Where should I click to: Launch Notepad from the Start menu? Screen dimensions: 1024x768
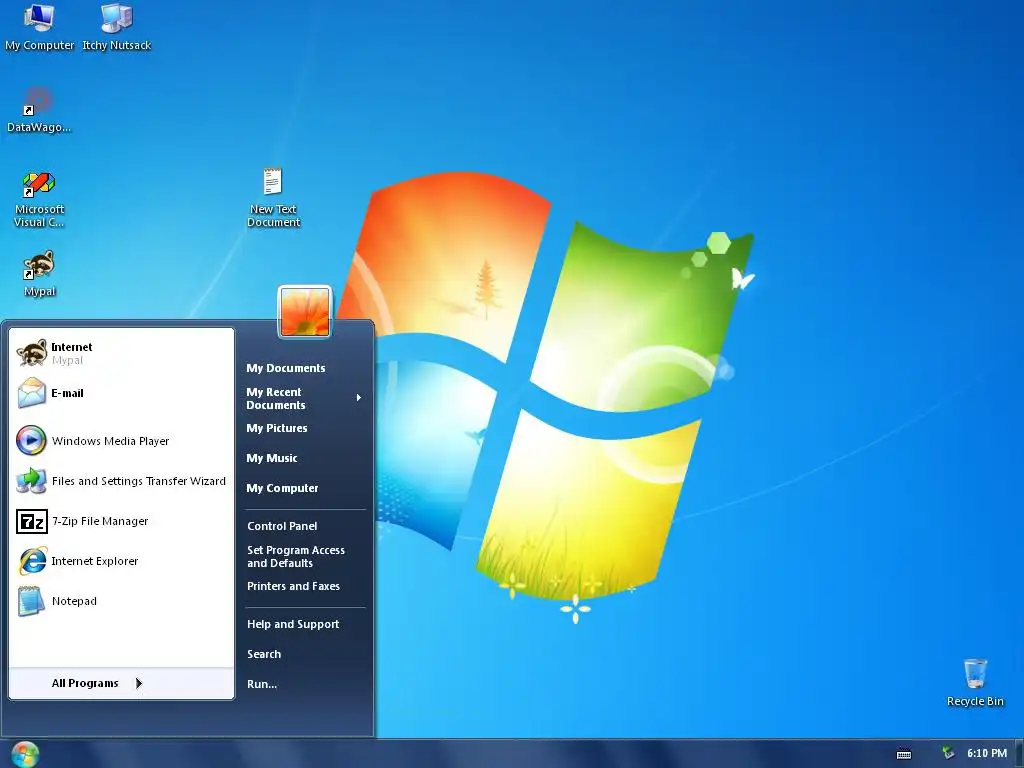[121, 601]
